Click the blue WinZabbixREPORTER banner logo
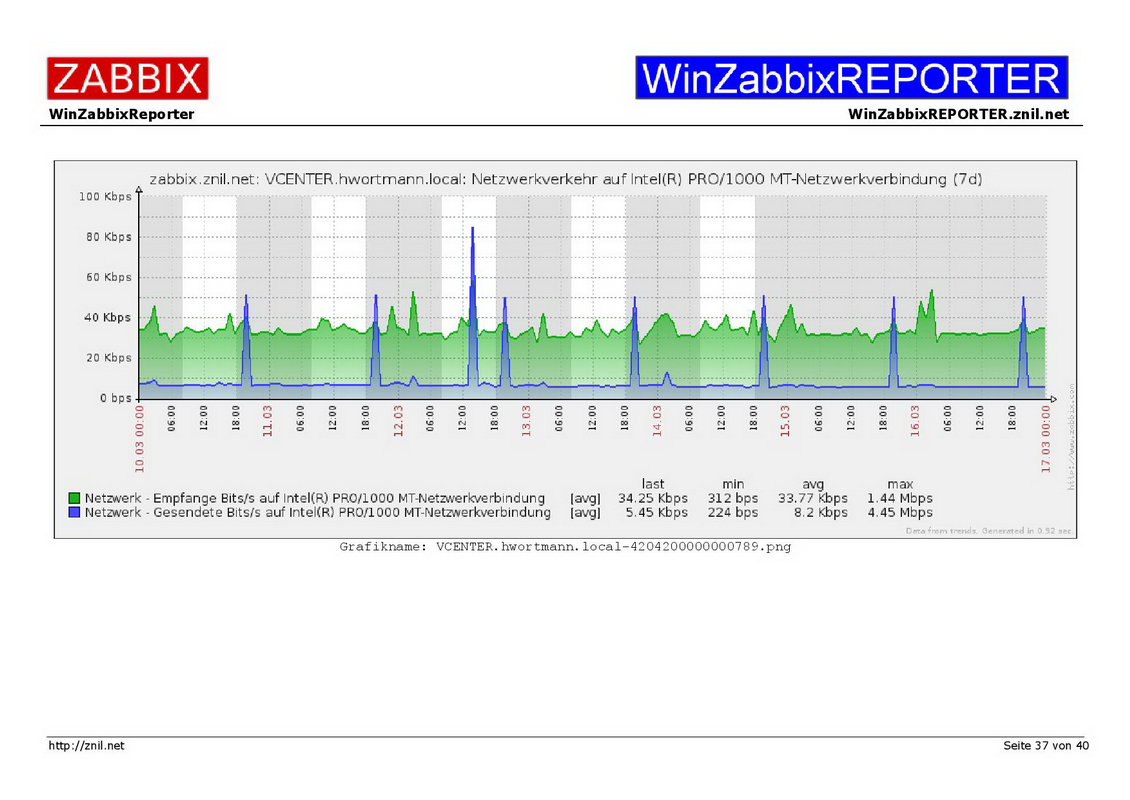Image resolution: width=1130 pixels, height=800 pixels. click(x=851, y=78)
